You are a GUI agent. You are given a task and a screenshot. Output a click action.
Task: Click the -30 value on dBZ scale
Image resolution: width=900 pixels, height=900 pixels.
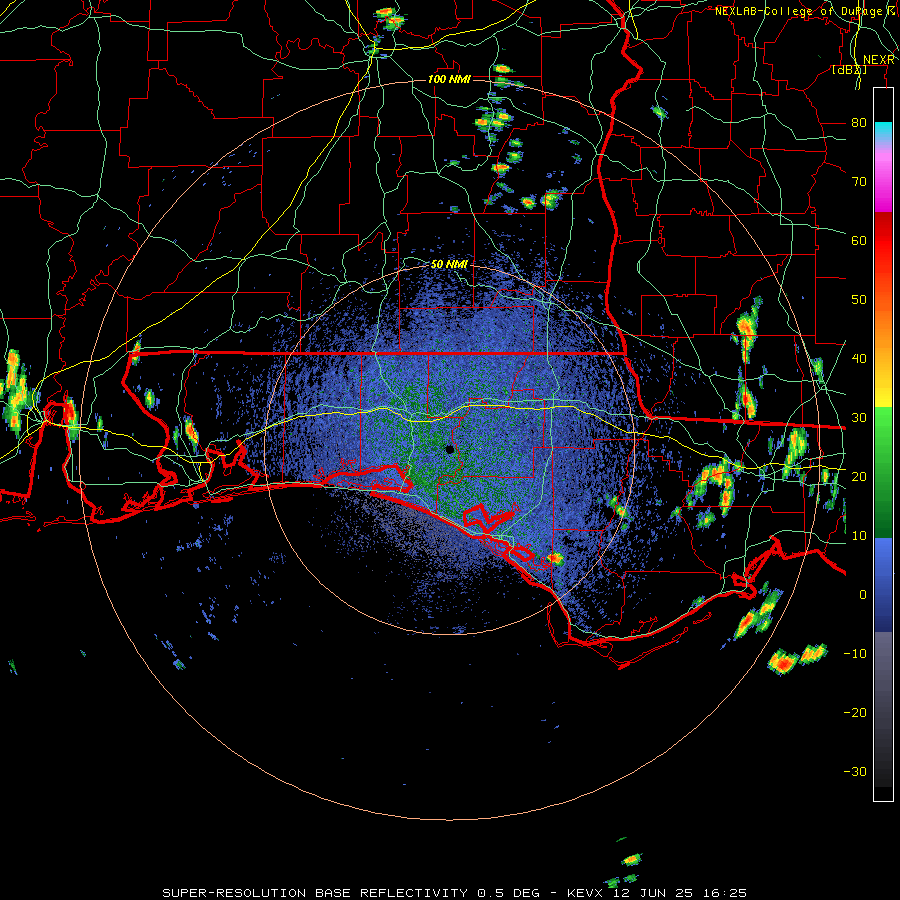coord(855,771)
